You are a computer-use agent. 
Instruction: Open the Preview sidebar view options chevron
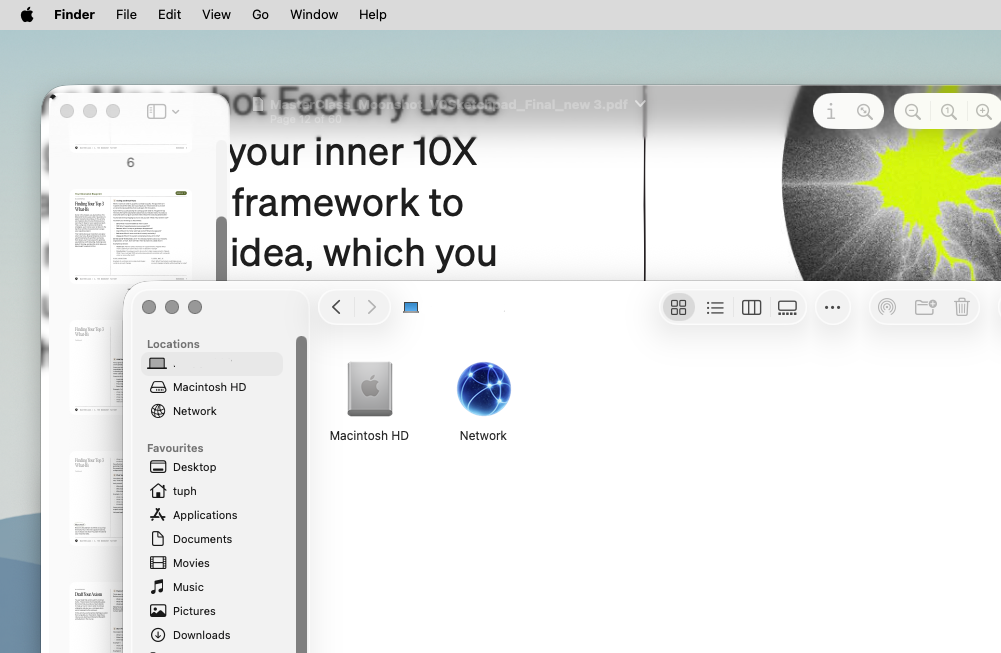pos(176,112)
